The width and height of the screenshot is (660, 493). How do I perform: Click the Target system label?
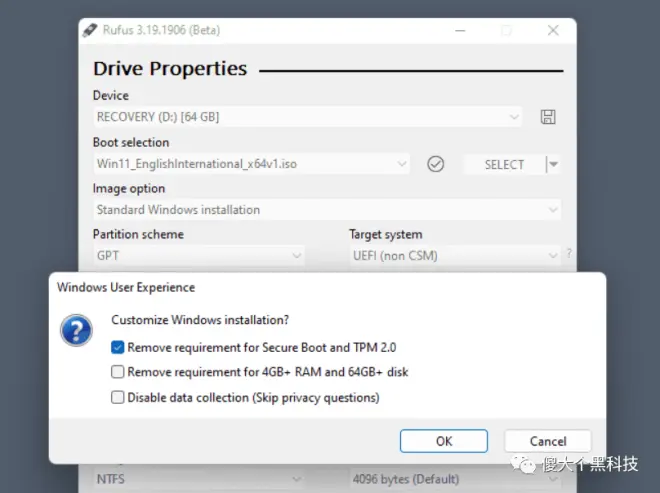(x=386, y=235)
